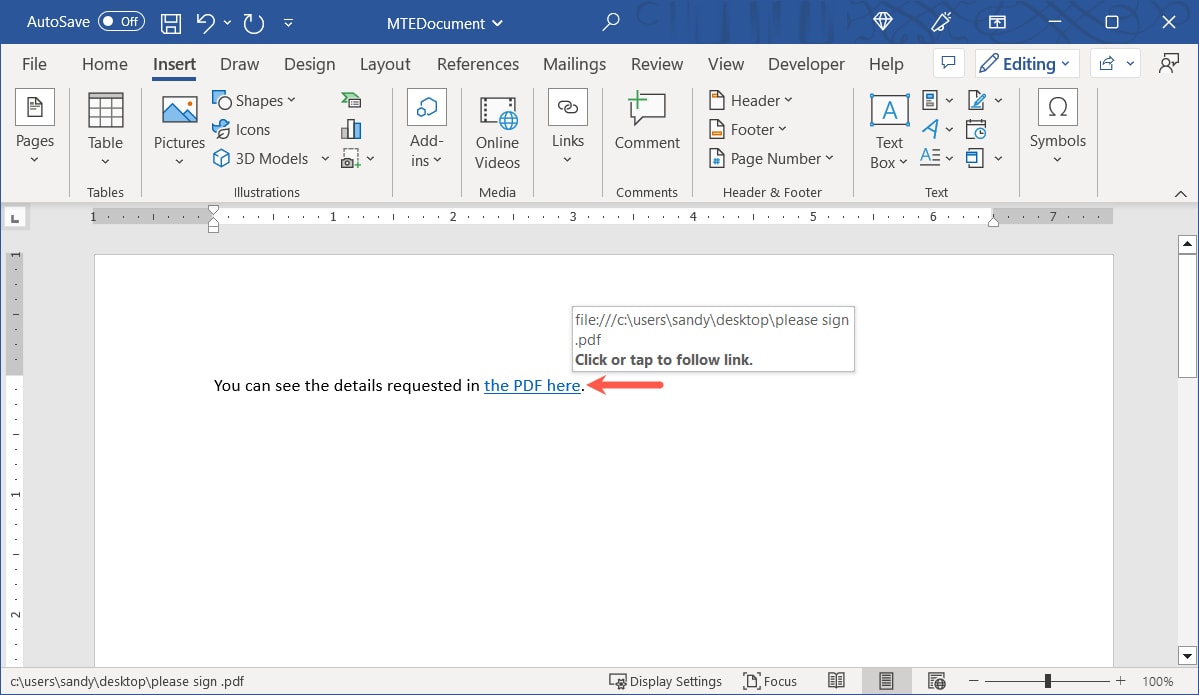Click the Drop Cap icon
1199x695 pixels.
pos(930,158)
